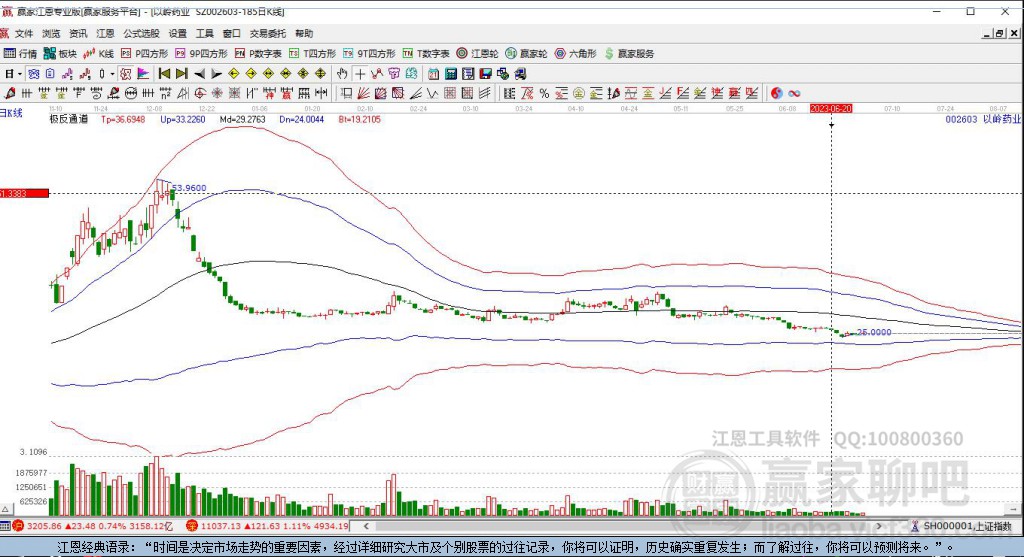Screen dimensions: 1024x557
Task: Click the 53.9600 high price label
Action: 189,188
